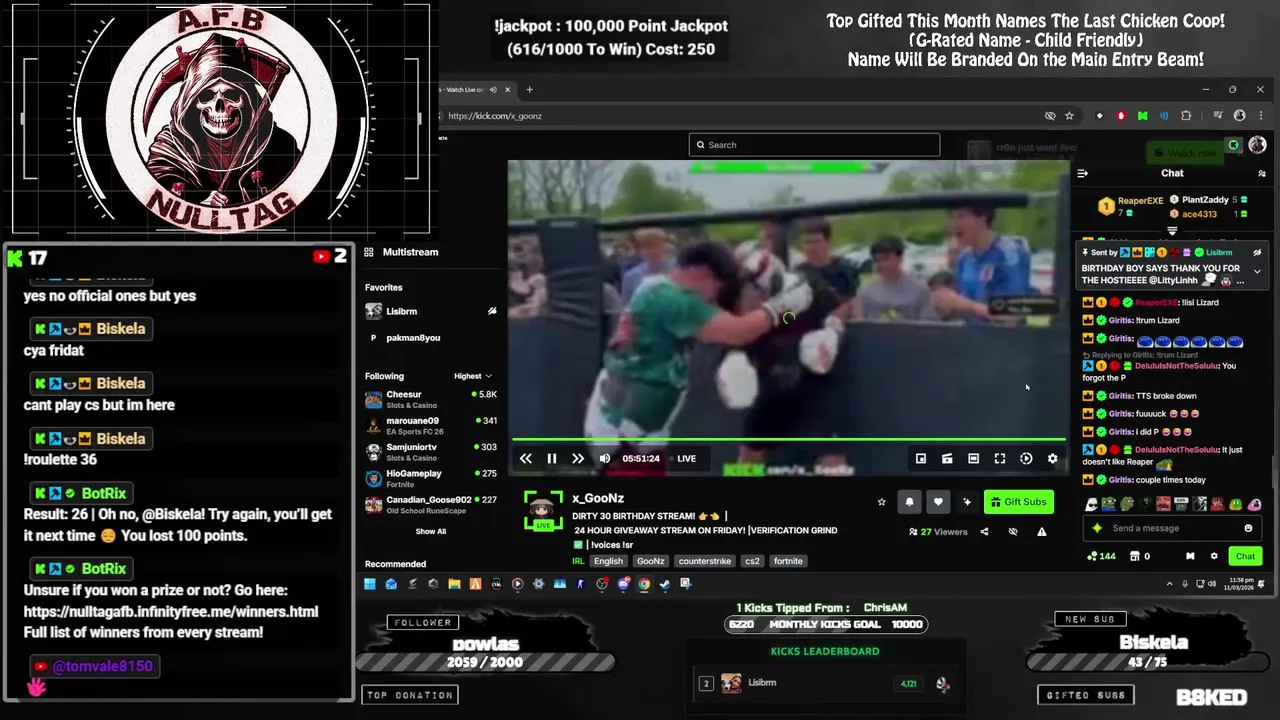Close the Watch Live browser tab
The image size is (1280, 720).
pos(507,90)
